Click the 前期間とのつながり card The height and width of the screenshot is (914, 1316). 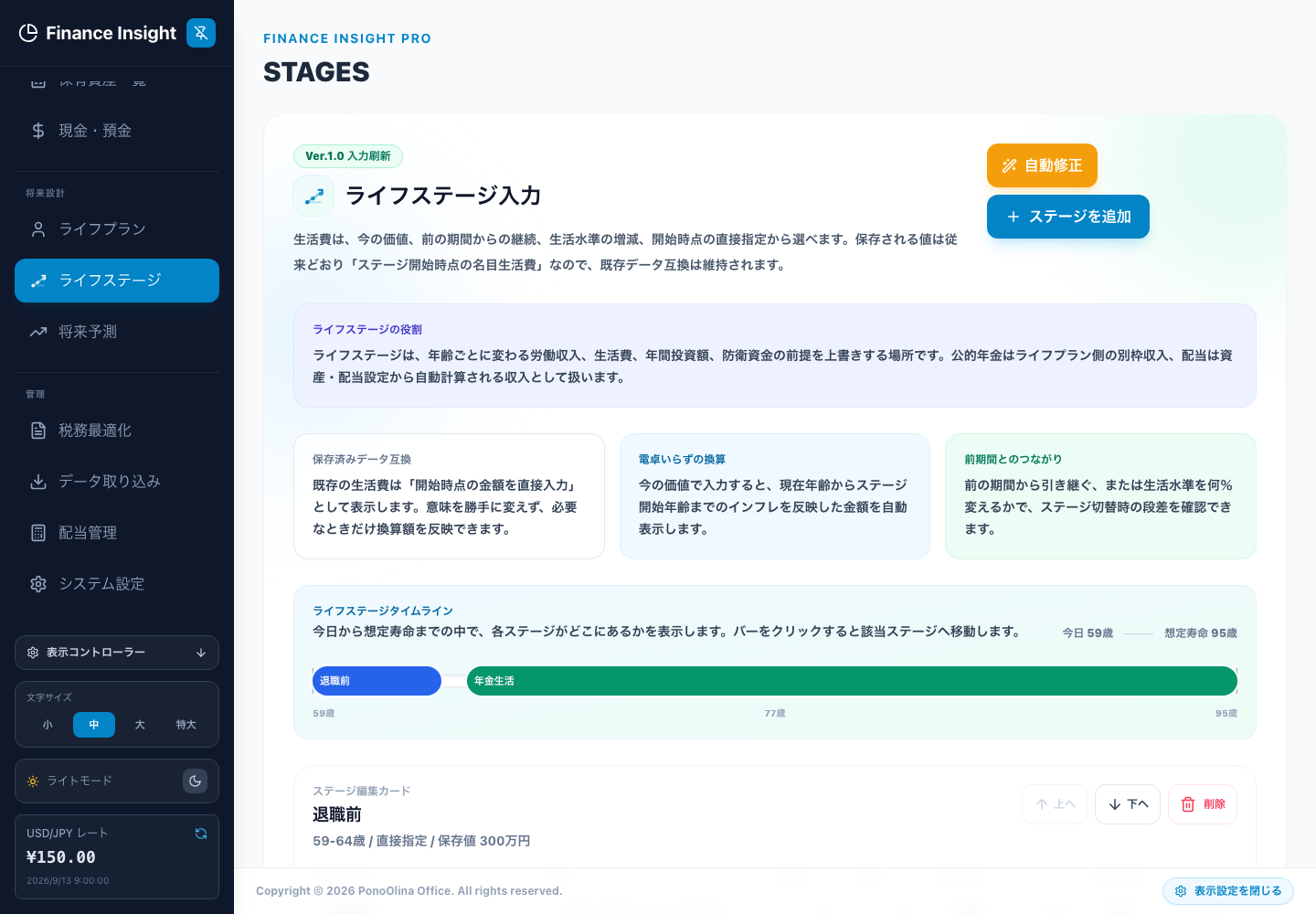point(1100,496)
